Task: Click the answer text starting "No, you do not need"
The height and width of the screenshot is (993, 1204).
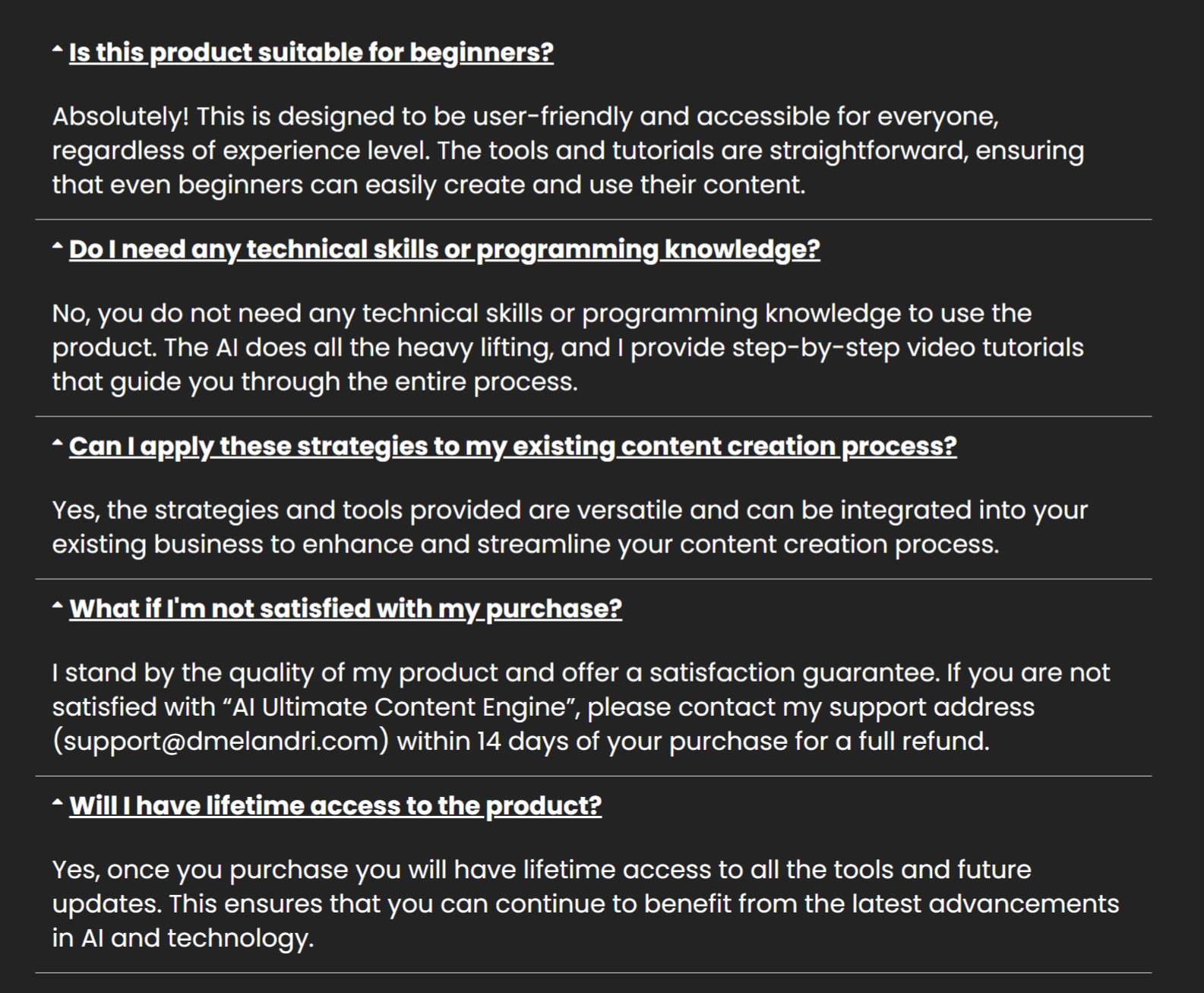Action: (x=568, y=347)
